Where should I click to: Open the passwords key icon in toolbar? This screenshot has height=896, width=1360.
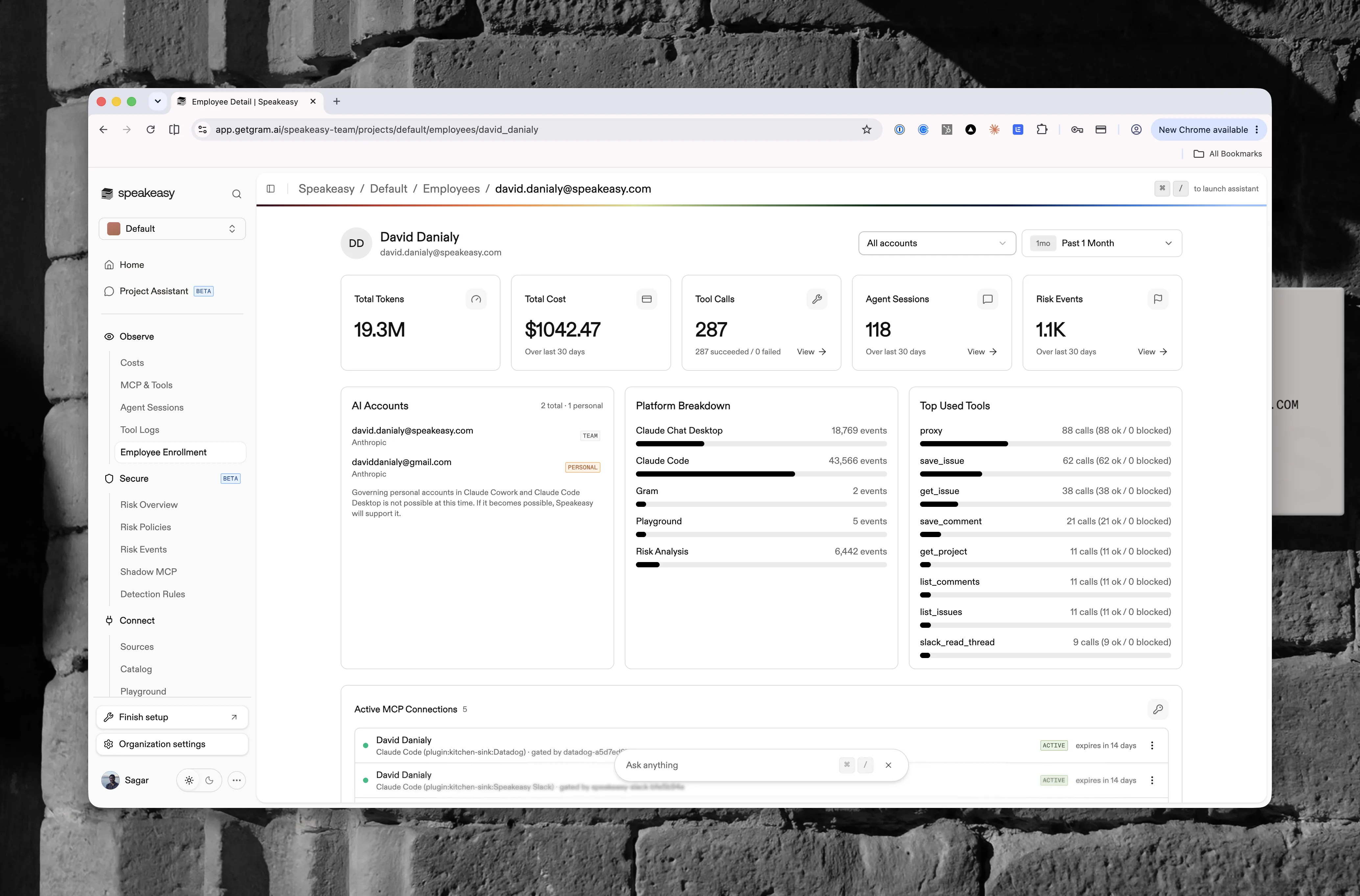[x=1077, y=130]
